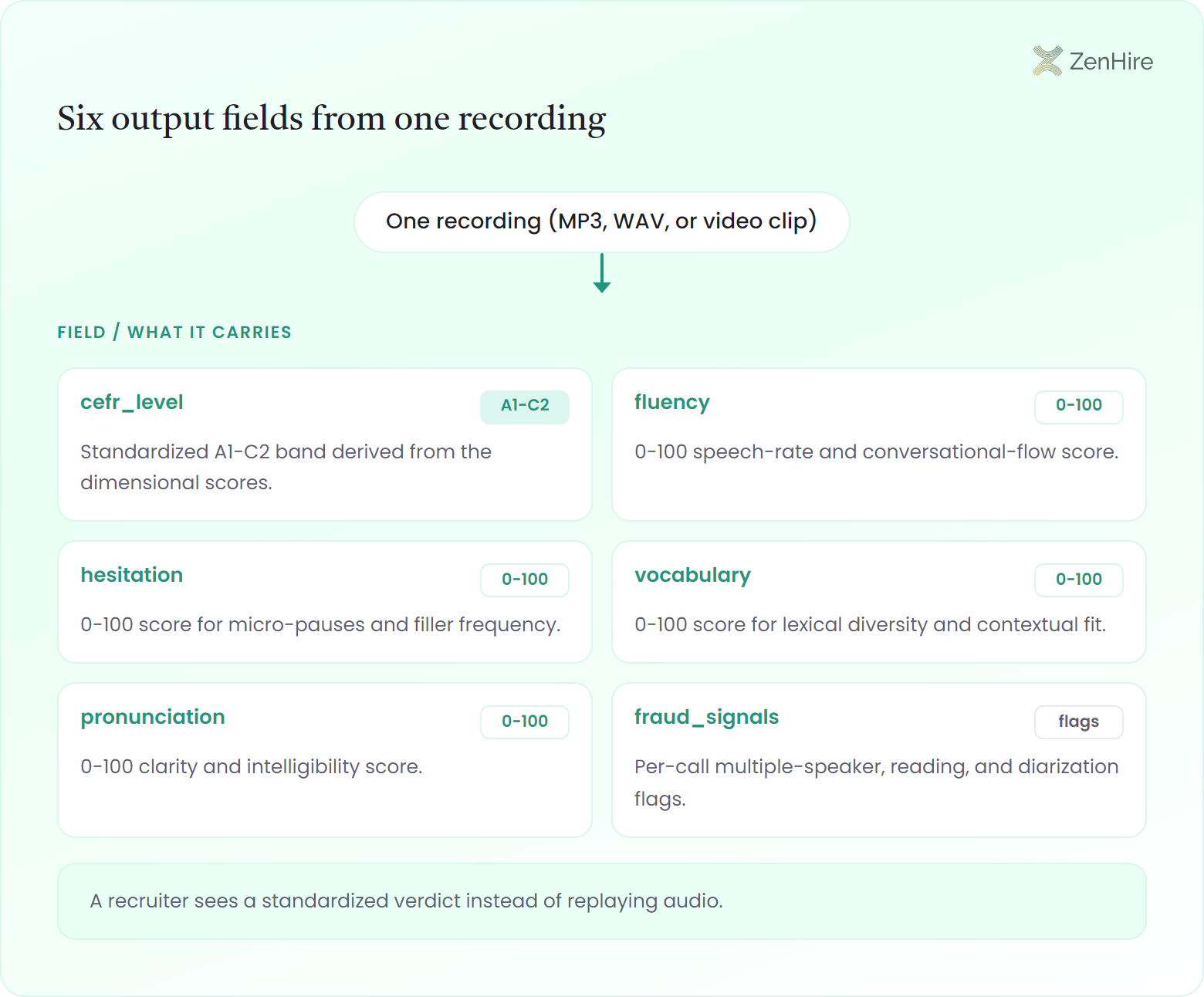Click the flags badge on fraud_signals
1204x997 pixels.
1078,722
